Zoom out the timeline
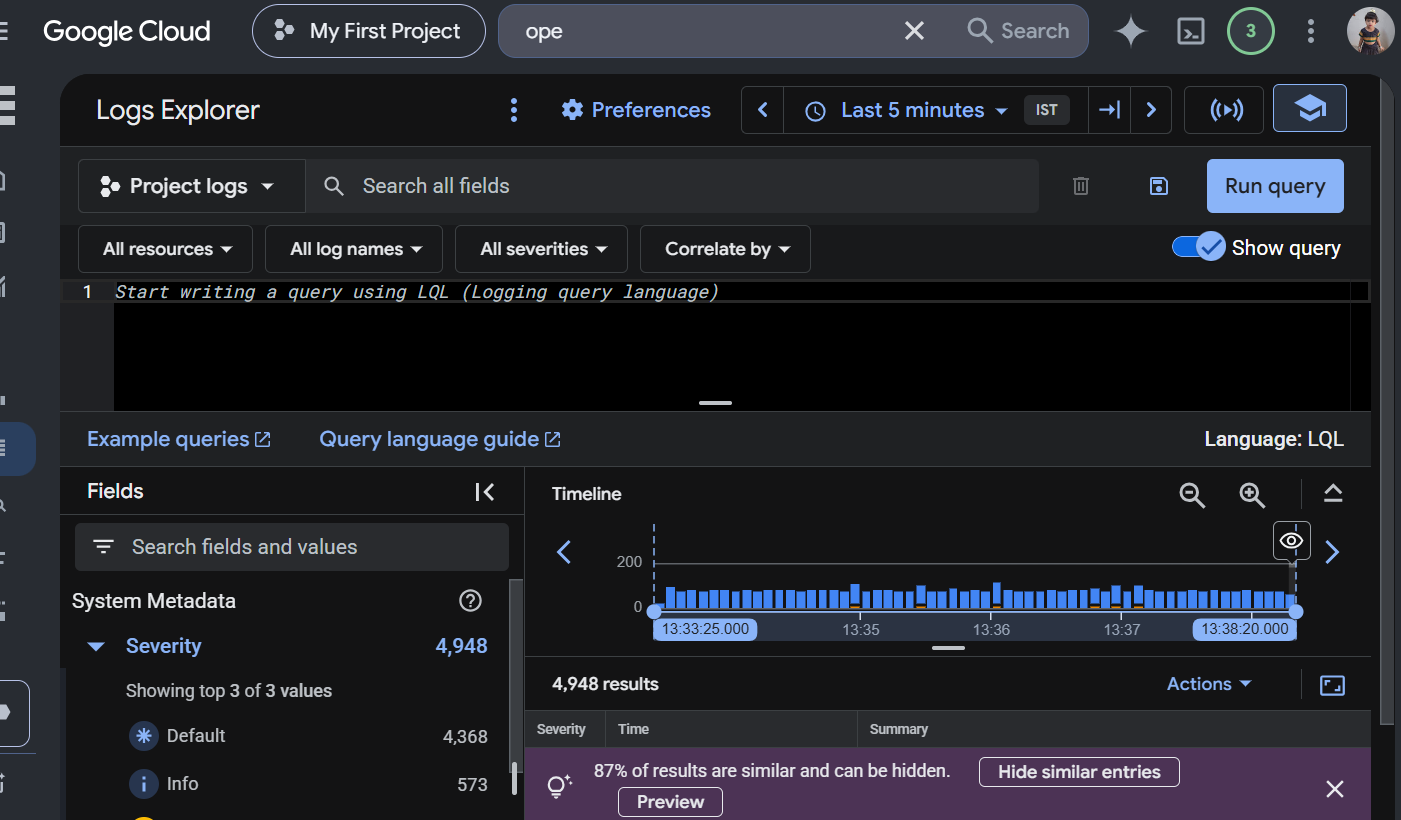1401x820 pixels. [1192, 494]
